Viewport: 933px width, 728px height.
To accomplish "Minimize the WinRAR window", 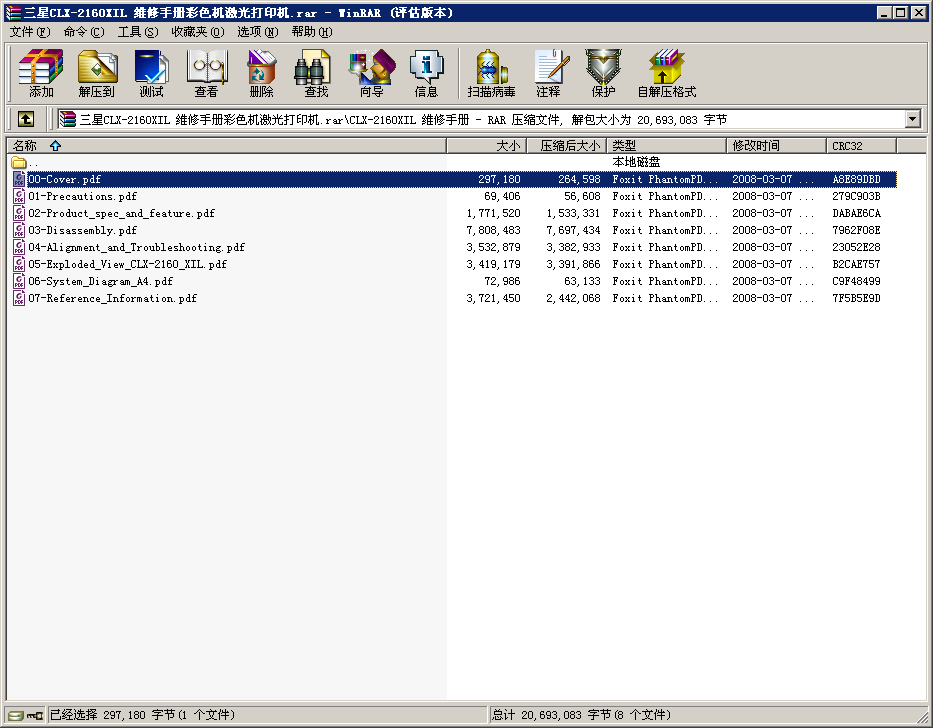I will pos(884,13).
